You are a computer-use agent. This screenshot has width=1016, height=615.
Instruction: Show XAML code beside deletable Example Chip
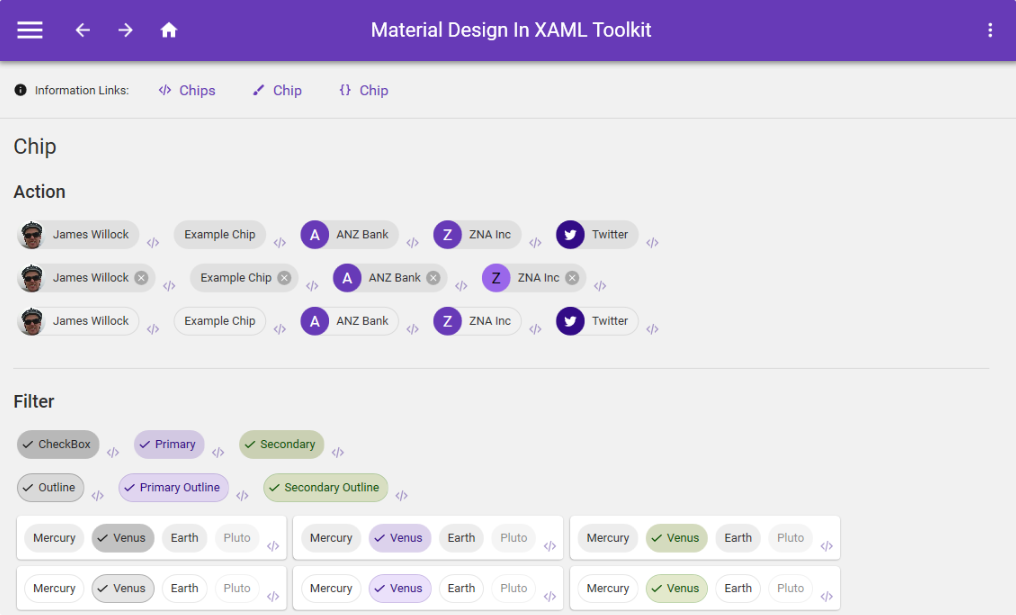point(312,286)
